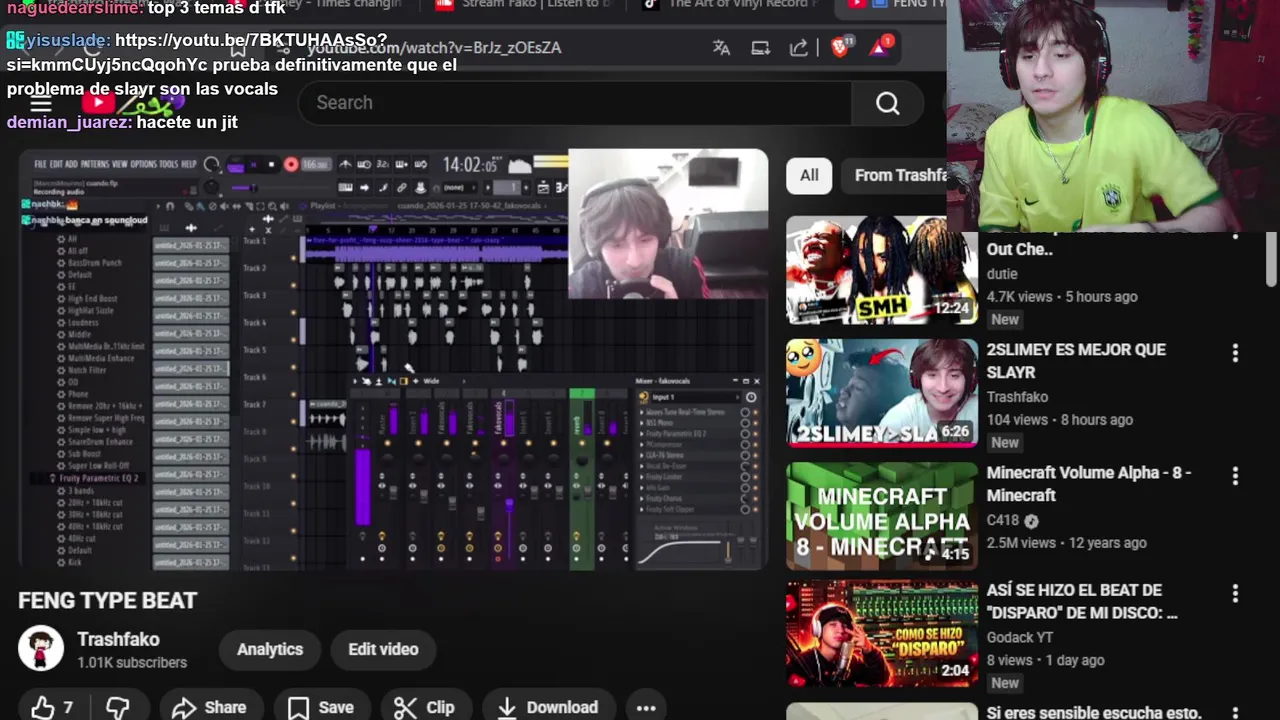Open options menu for Si eres sensible video

coord(1235,713)
